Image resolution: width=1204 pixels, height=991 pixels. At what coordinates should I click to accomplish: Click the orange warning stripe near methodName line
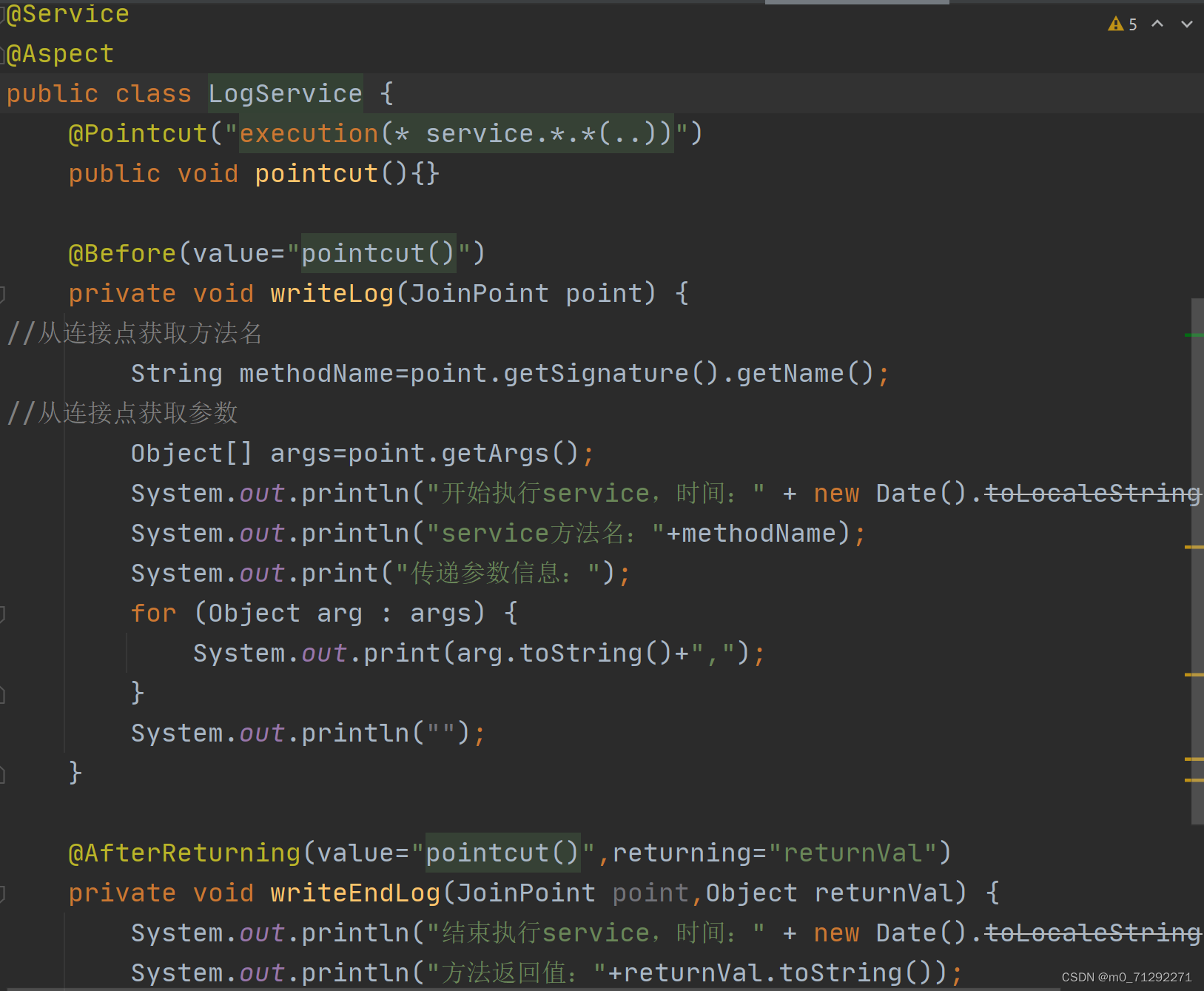[x=1194, y=547]
